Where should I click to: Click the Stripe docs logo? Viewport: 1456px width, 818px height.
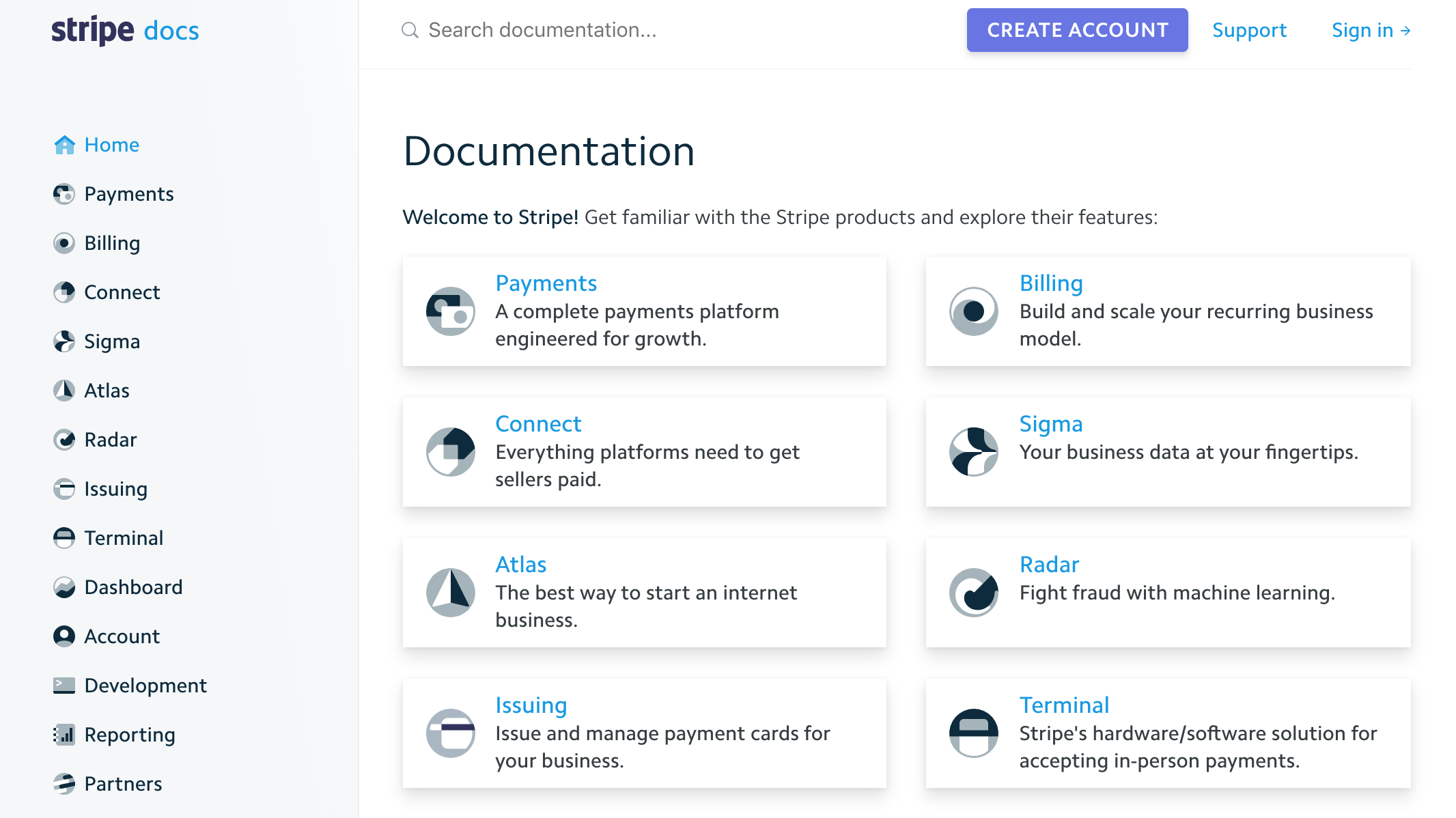(125, 31)
